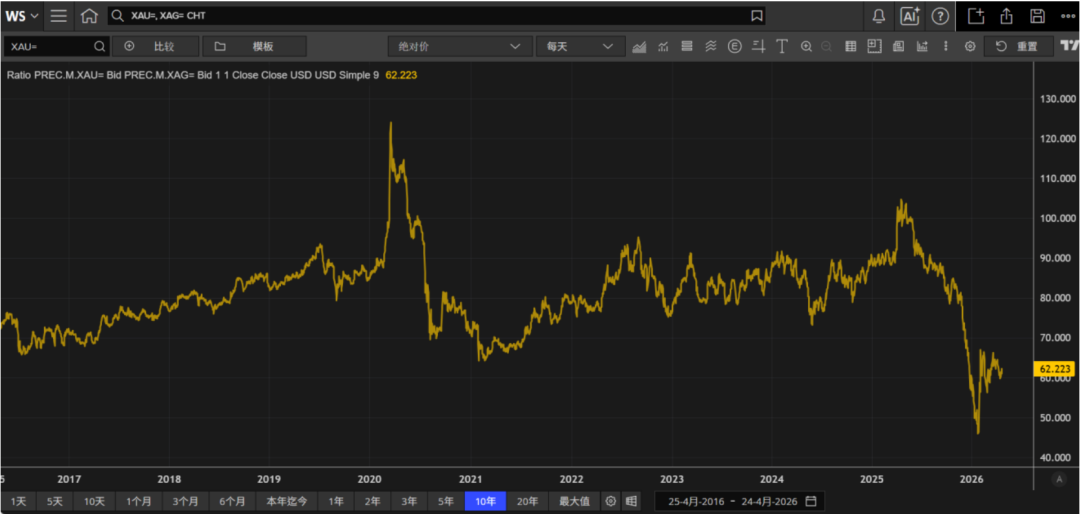Click the end date 24-4月-2026
Image resolution: width=1080 pixels, height=514 pixels.
(768, 501)
